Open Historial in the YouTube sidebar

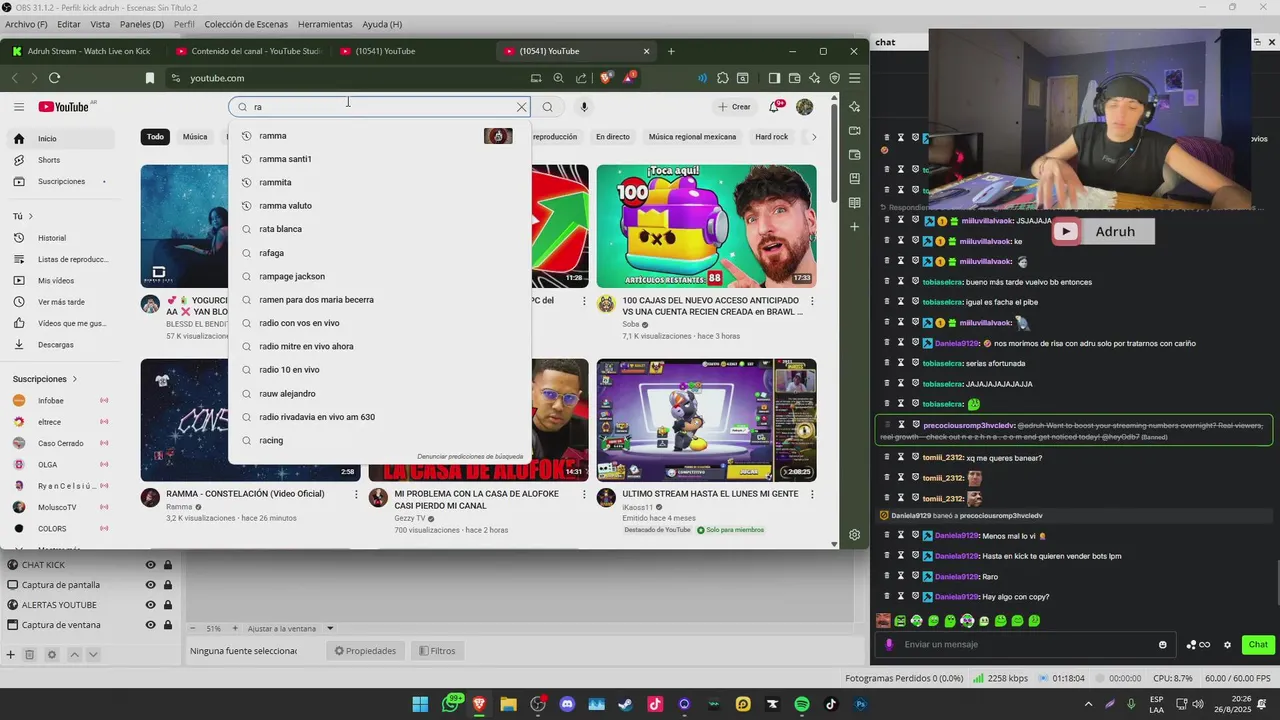pyautogui.click(x=60, y=238)
